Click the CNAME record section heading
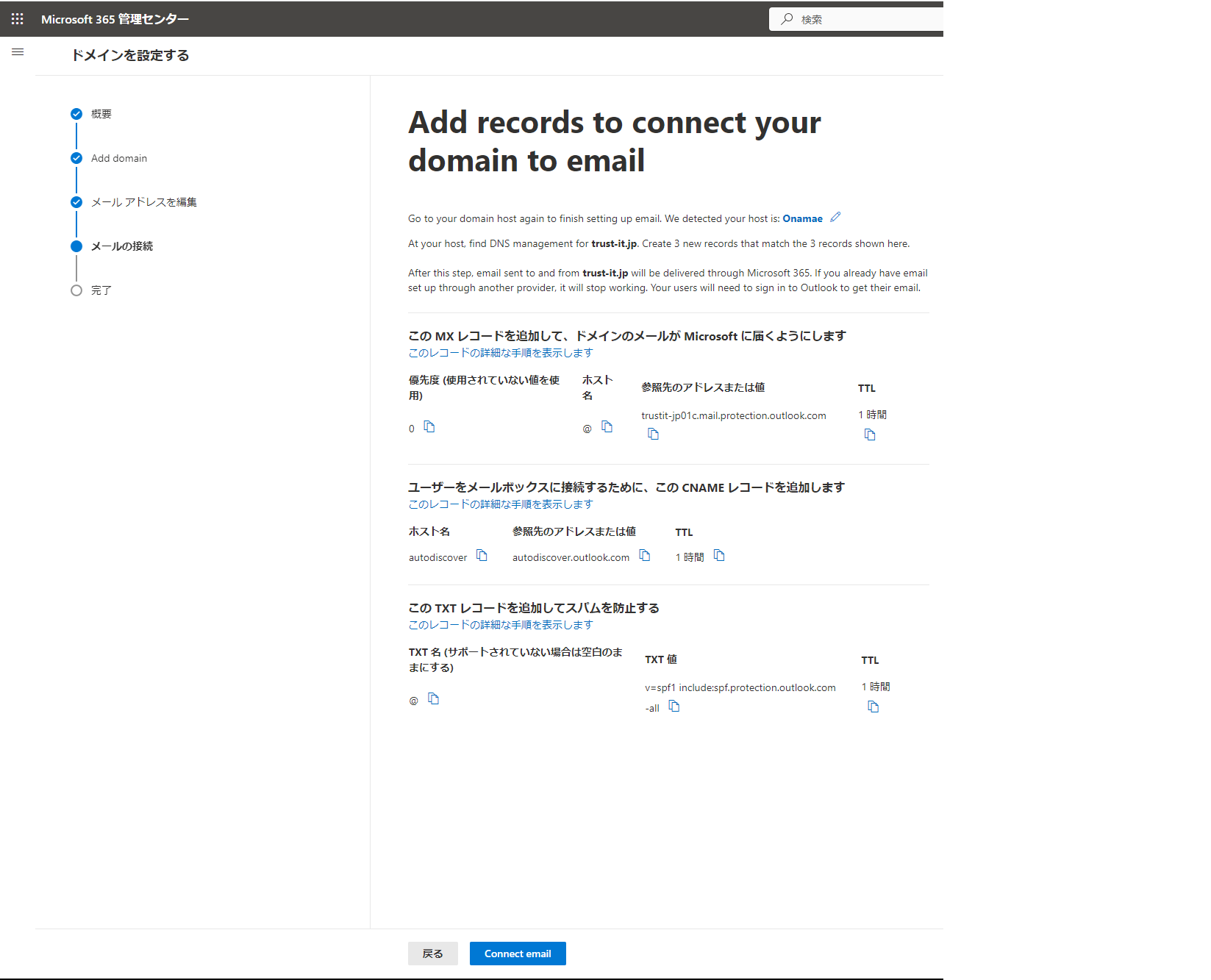This screenshot has height=980, width=1211. tap(626, 487)
